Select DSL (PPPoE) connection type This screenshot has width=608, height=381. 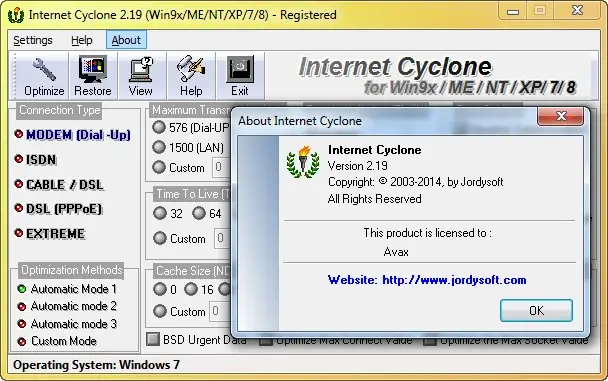[58, 209]
